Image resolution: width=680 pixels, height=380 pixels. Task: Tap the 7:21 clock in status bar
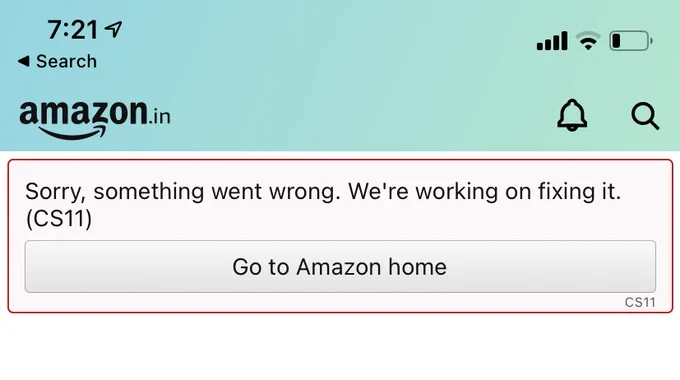[73, 29]
